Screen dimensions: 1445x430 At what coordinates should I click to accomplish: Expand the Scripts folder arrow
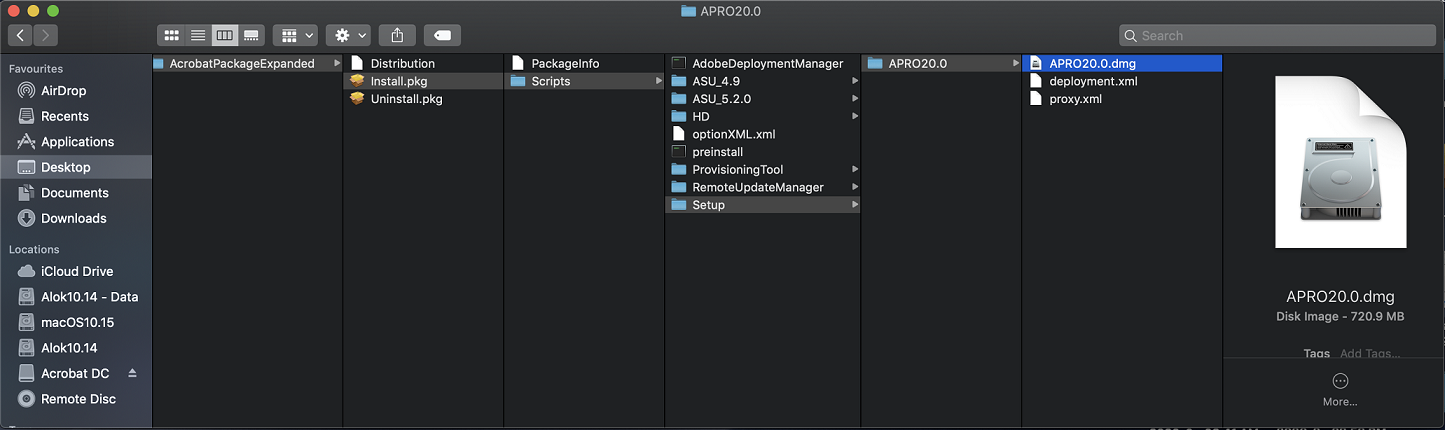pyautogui.click(x=658, y=81)
